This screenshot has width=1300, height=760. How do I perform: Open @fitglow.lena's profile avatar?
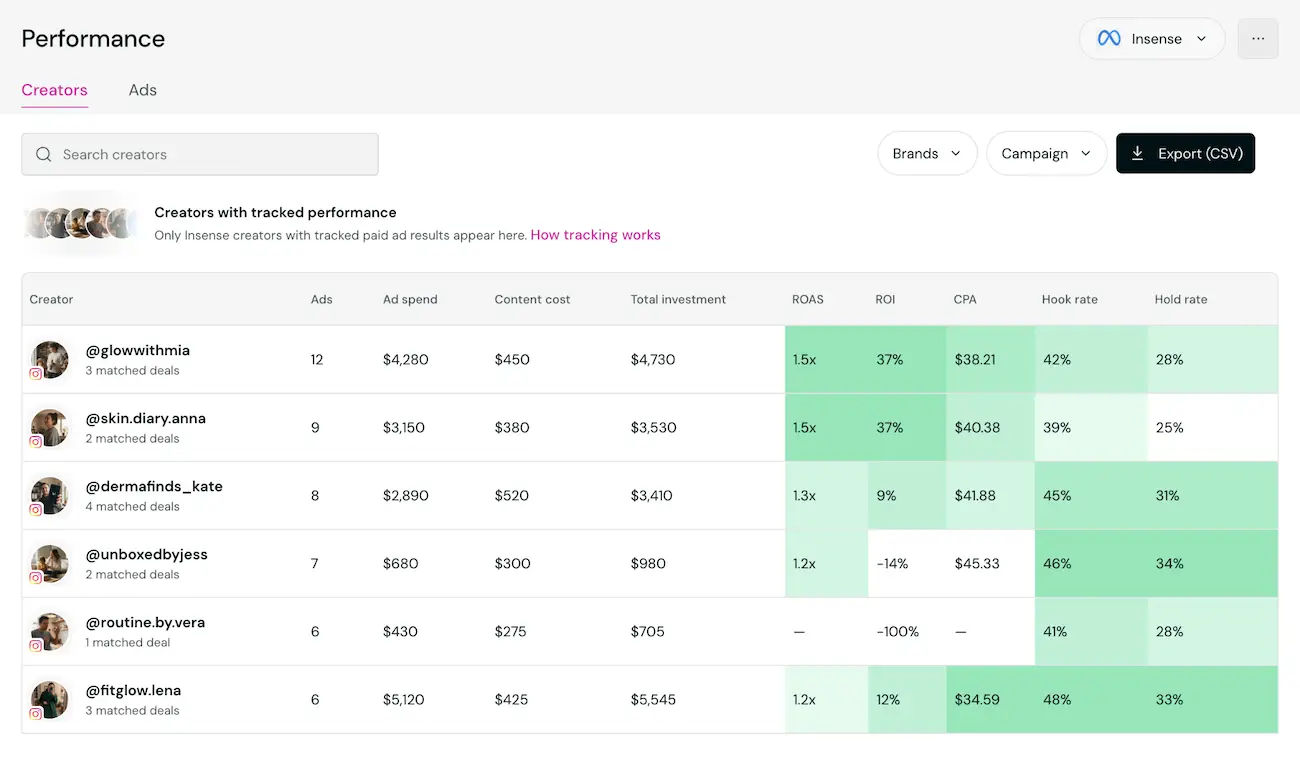[x=50, y=699]
